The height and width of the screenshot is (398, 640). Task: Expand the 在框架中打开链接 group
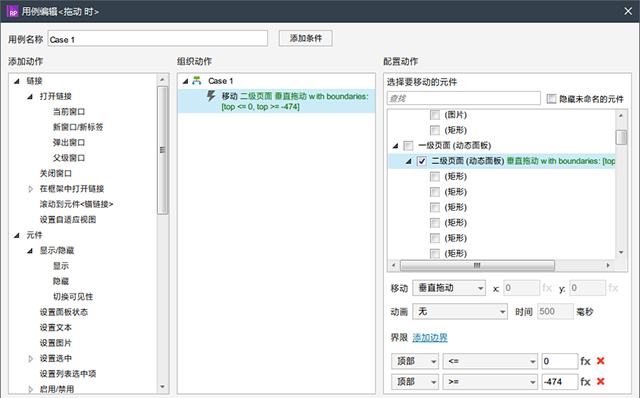pos(30,189)
